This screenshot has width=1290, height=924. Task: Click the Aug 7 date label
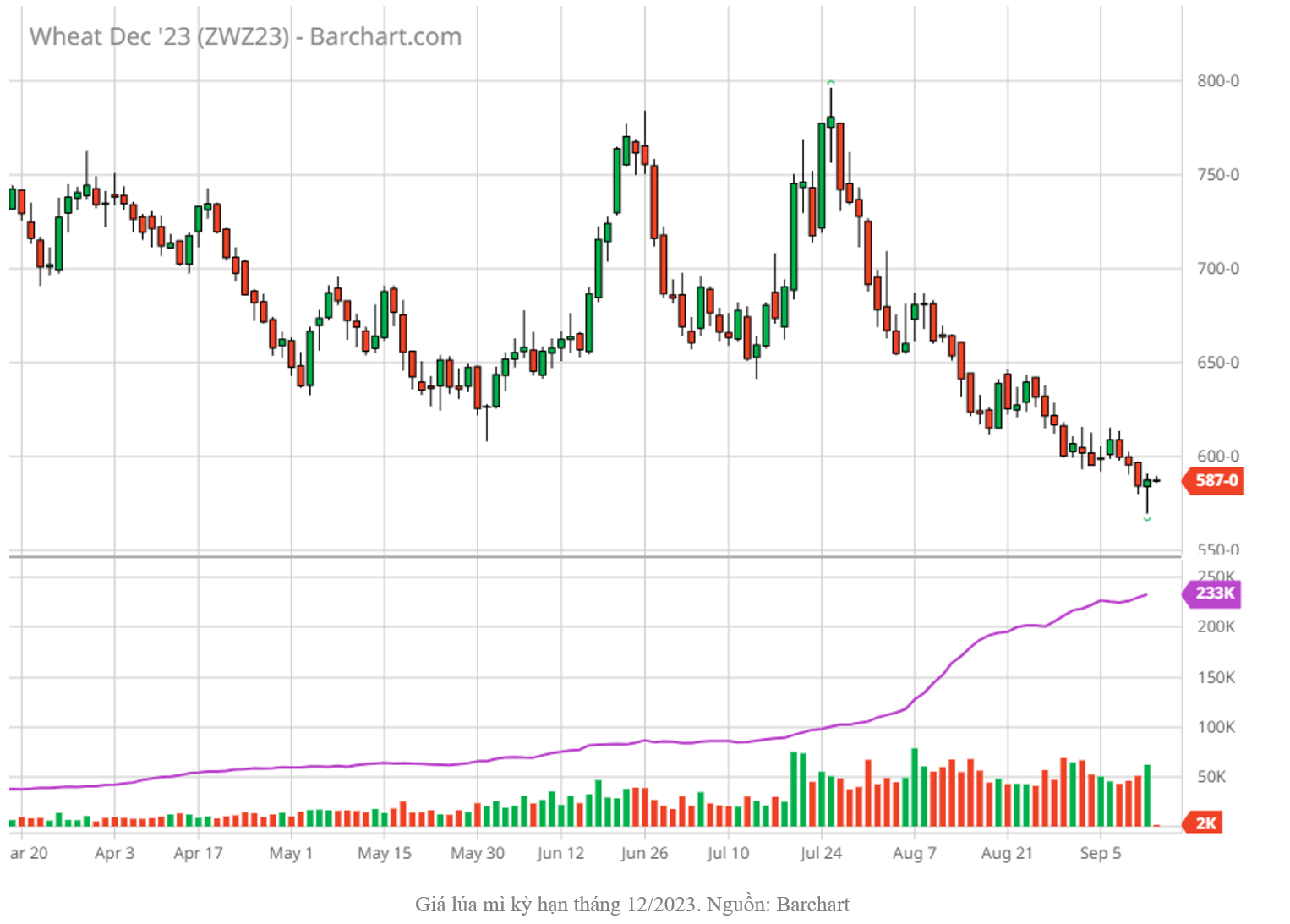pyautogui.click(x=914, y=853)
